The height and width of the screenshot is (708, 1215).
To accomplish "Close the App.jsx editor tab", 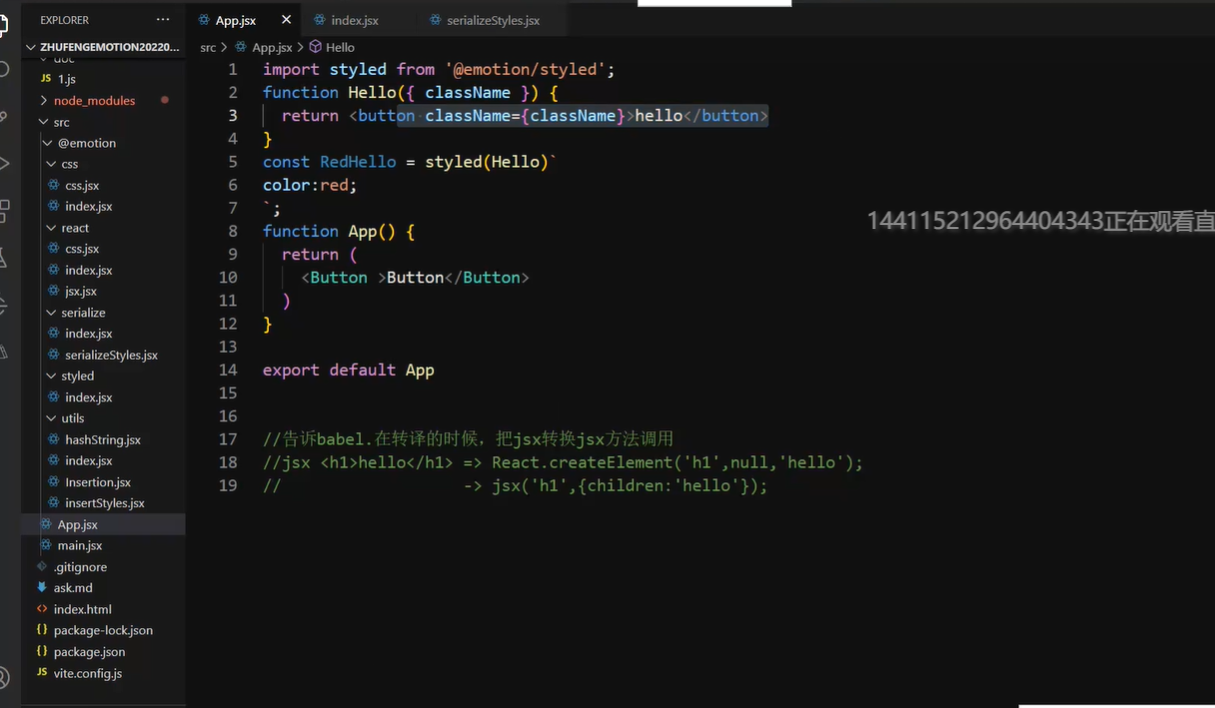I will (x=286, y=20).
